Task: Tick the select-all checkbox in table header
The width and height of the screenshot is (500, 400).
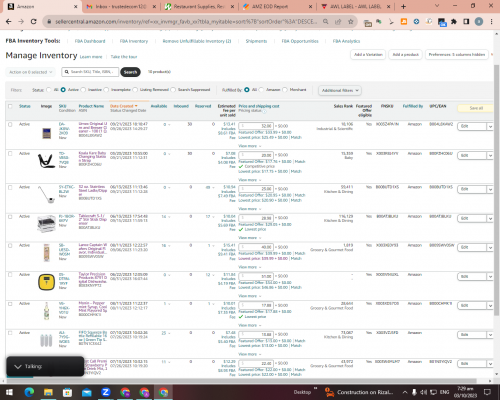Action: click(10, 106)
